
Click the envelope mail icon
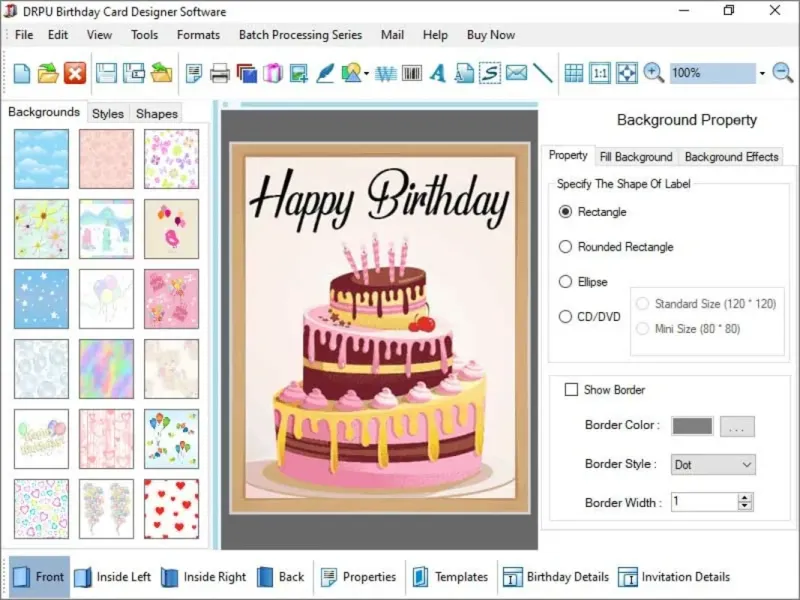pos(516,72)
